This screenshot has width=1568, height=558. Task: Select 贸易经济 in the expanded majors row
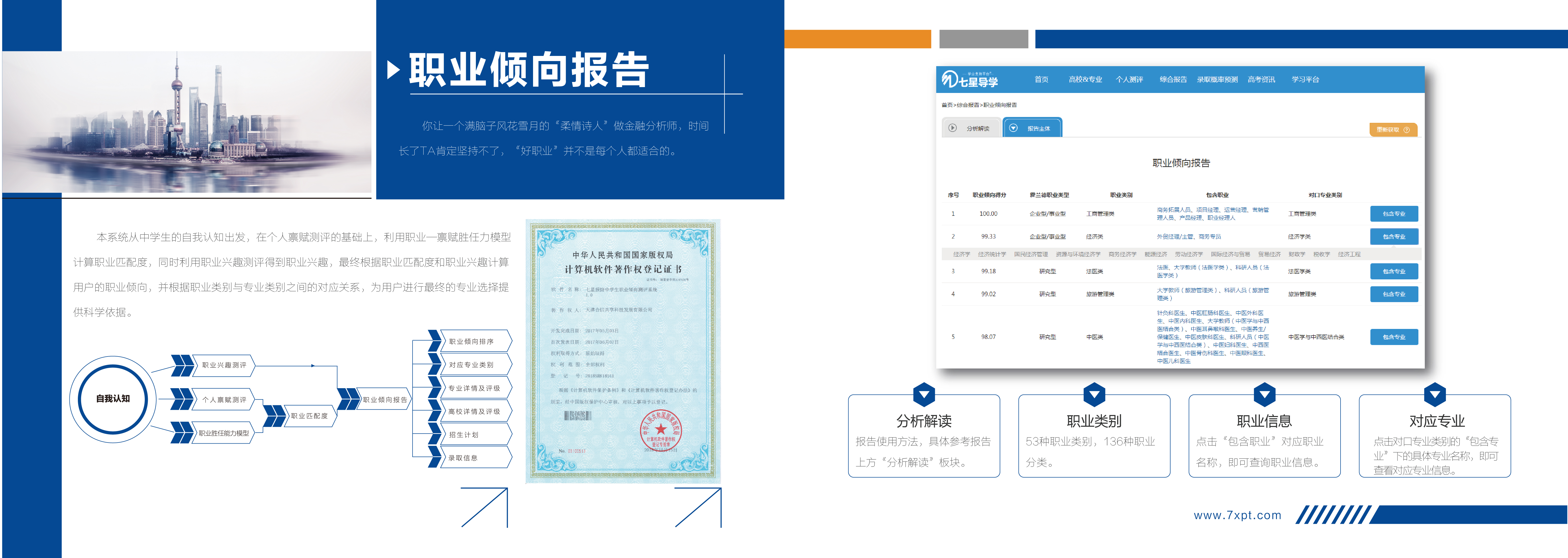(1269, 254)
